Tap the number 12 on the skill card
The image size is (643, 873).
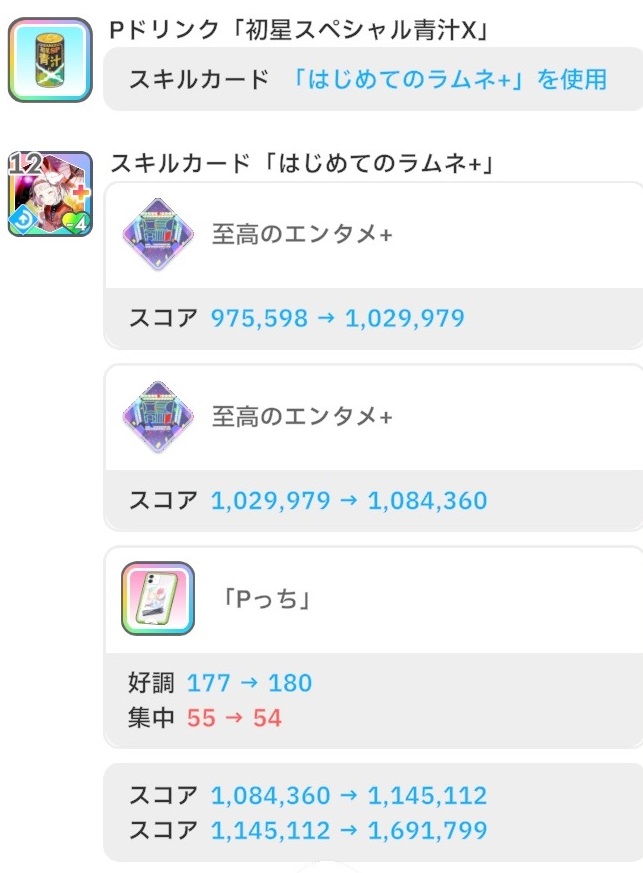coord(24,164)
